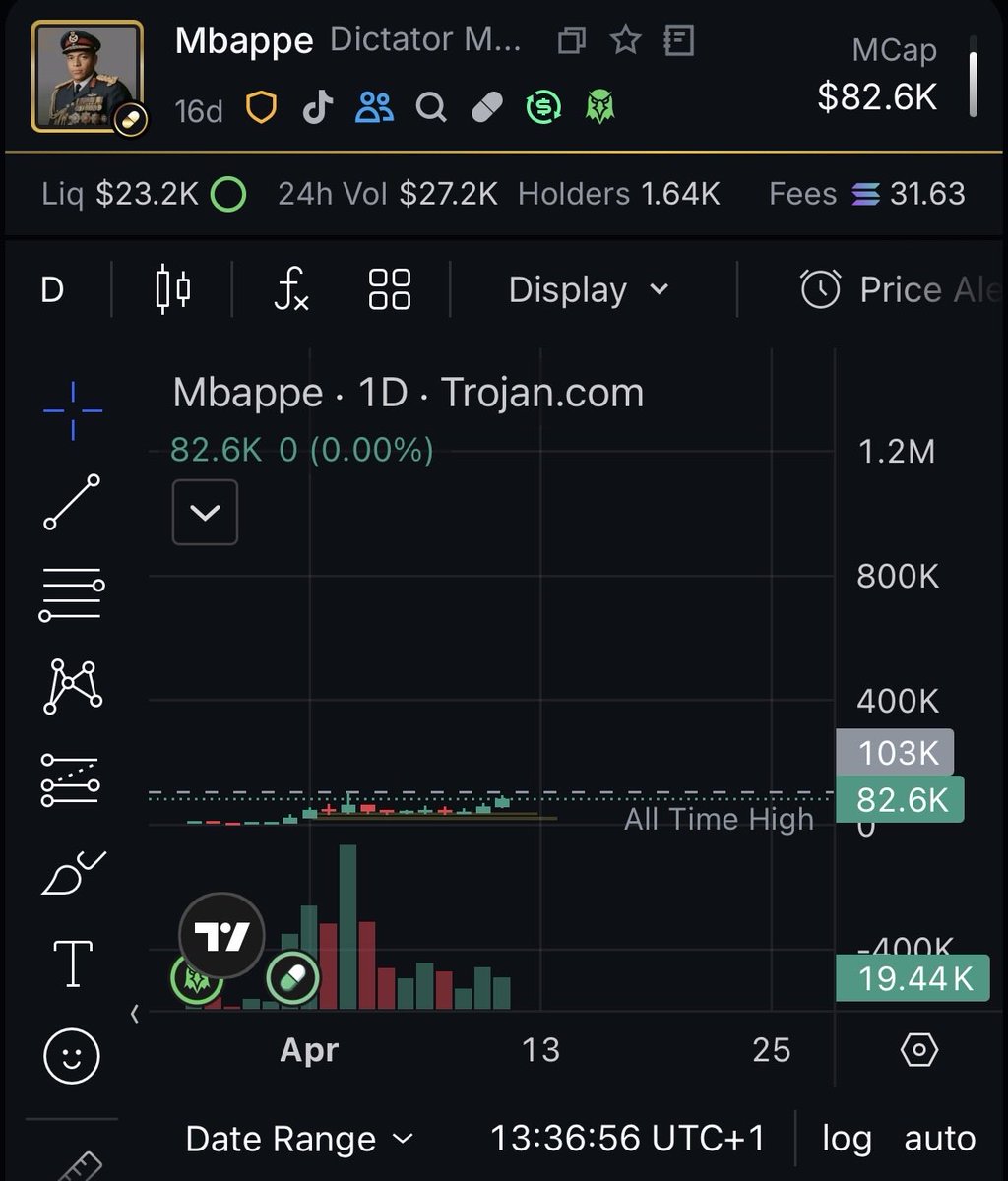This screenshot has height=1181, width=1008.
Task: Click the Solana fees icon
Action: click(865, 194)
